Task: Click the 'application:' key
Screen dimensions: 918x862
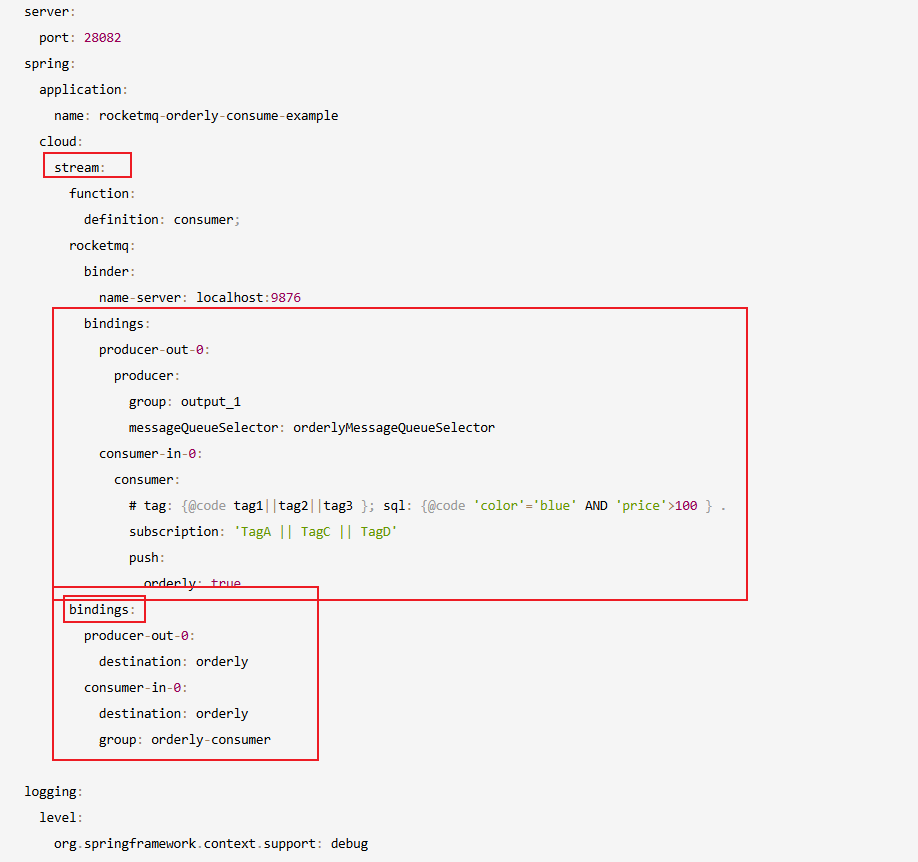Action: click(x=83, y=90)
